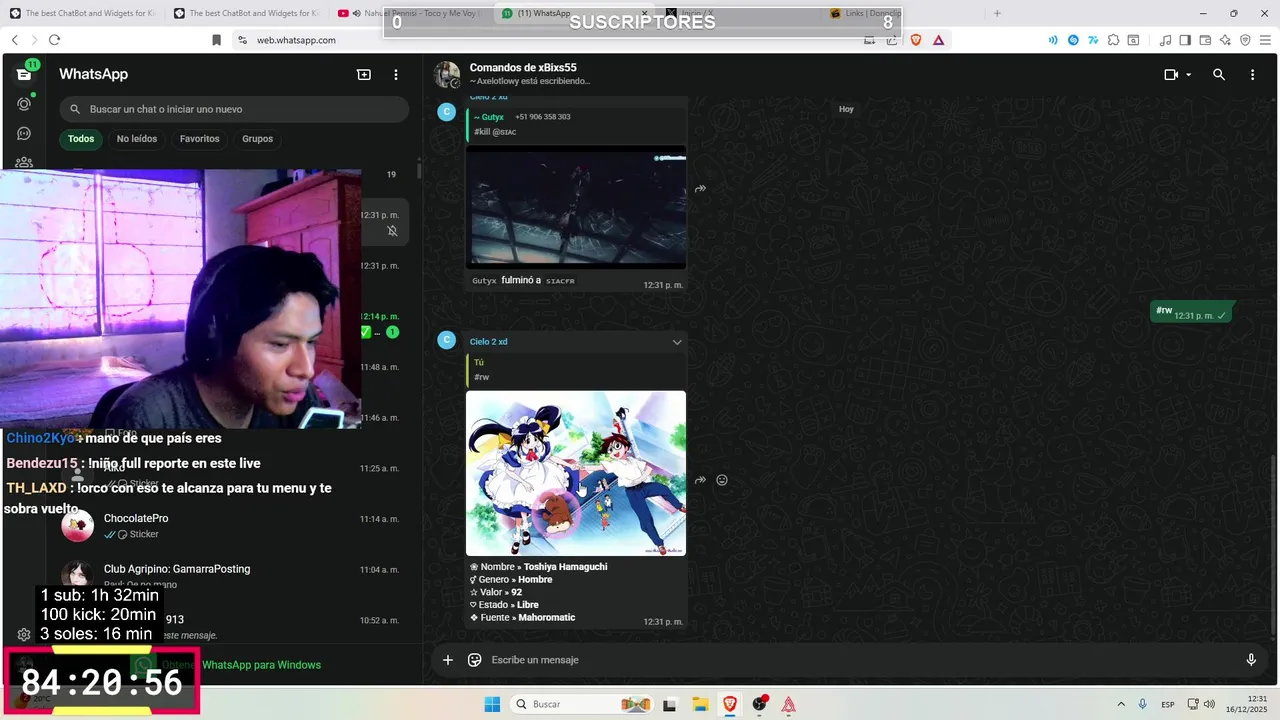Select the No leídos filter

click(x=137, y=139)
